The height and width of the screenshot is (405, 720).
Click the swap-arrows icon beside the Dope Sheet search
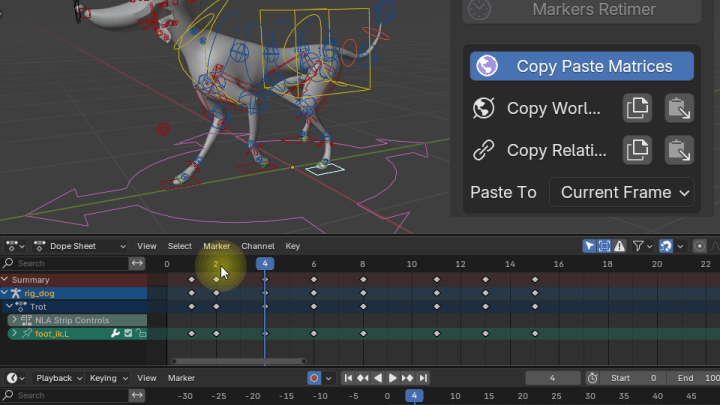[x=138, y=263]
